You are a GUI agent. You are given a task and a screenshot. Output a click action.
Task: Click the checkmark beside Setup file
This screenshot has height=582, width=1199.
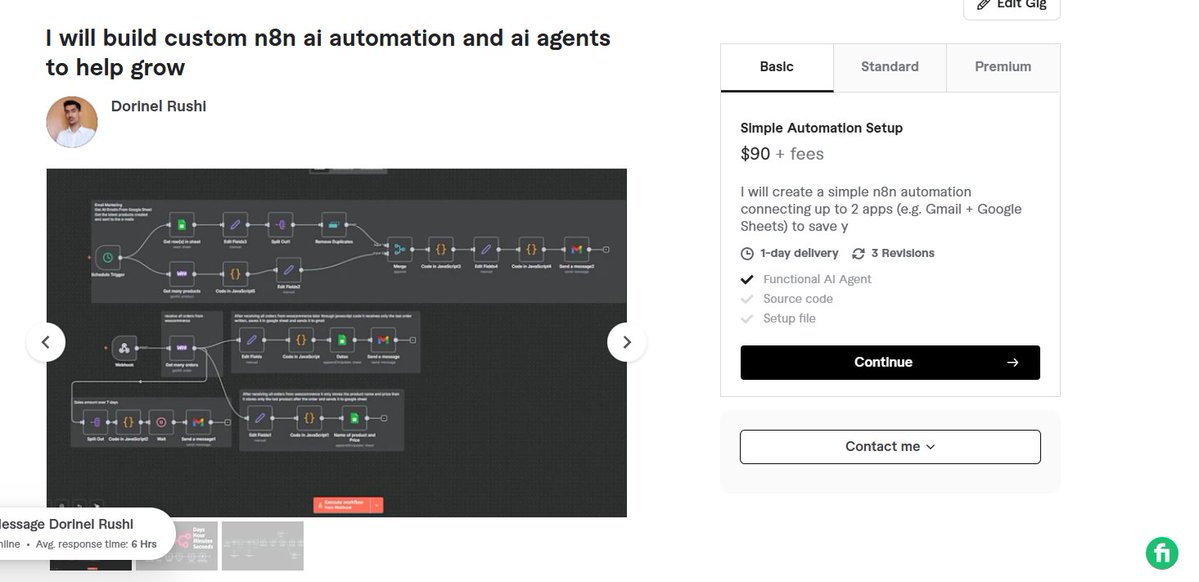[x=747, y=319]
